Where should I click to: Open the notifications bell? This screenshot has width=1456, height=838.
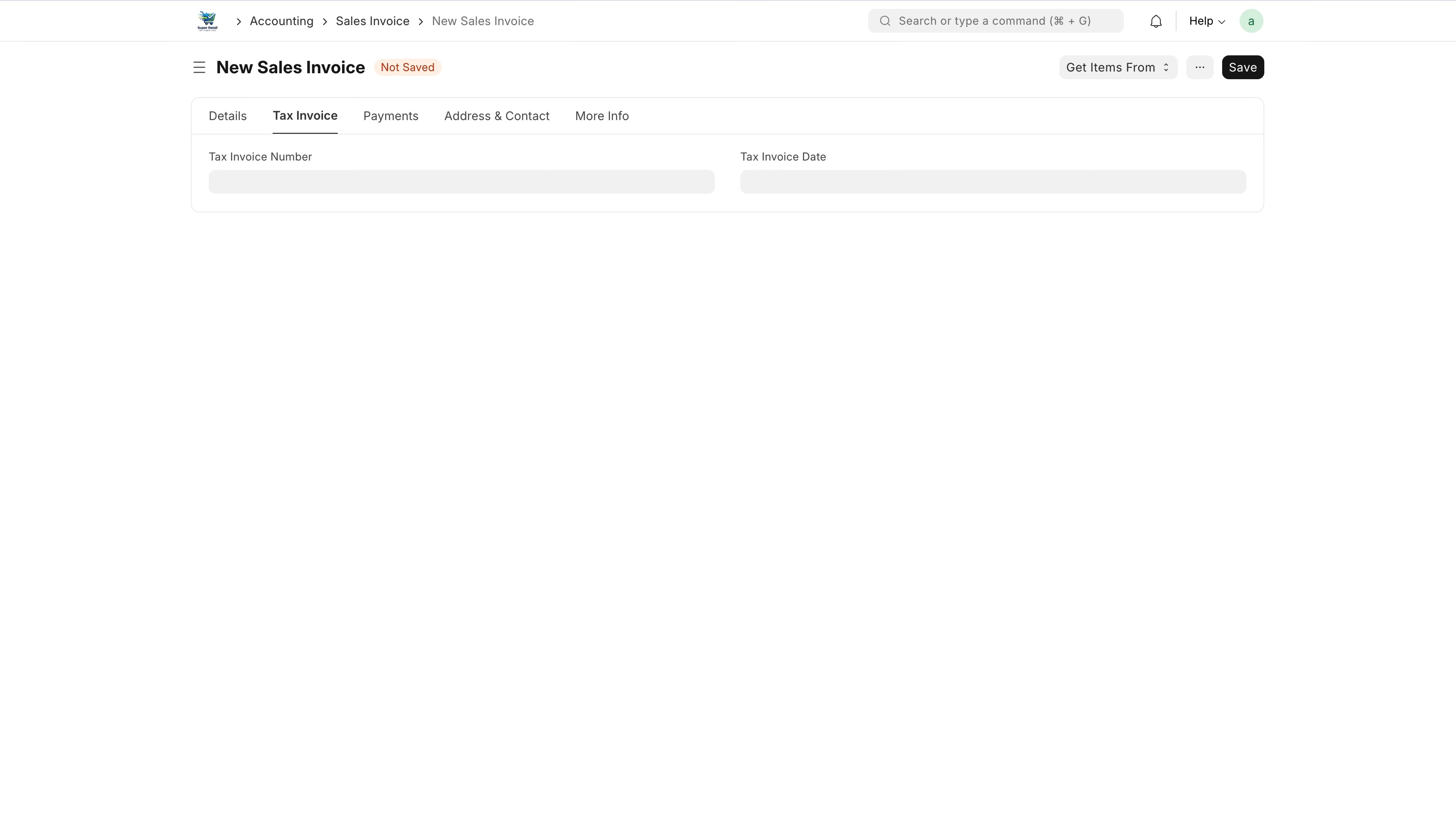(1156, 21)
